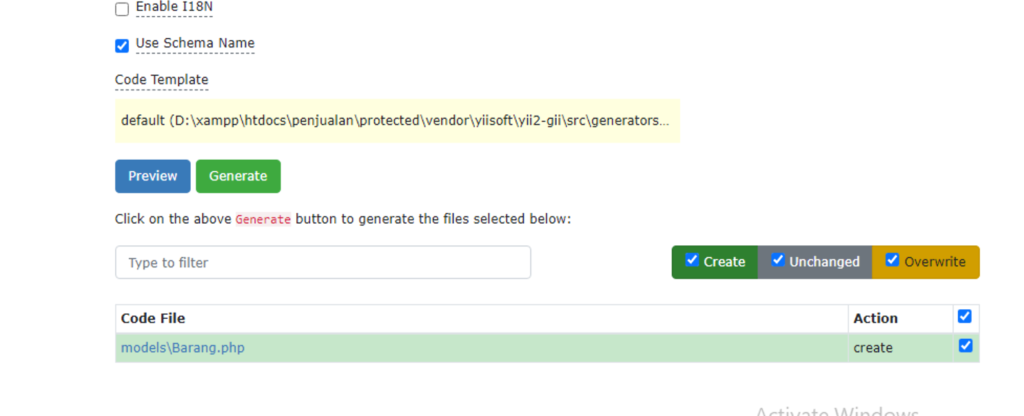1024x416 pixels.
Task: Click the Code Template label
Action: [162, 80]
